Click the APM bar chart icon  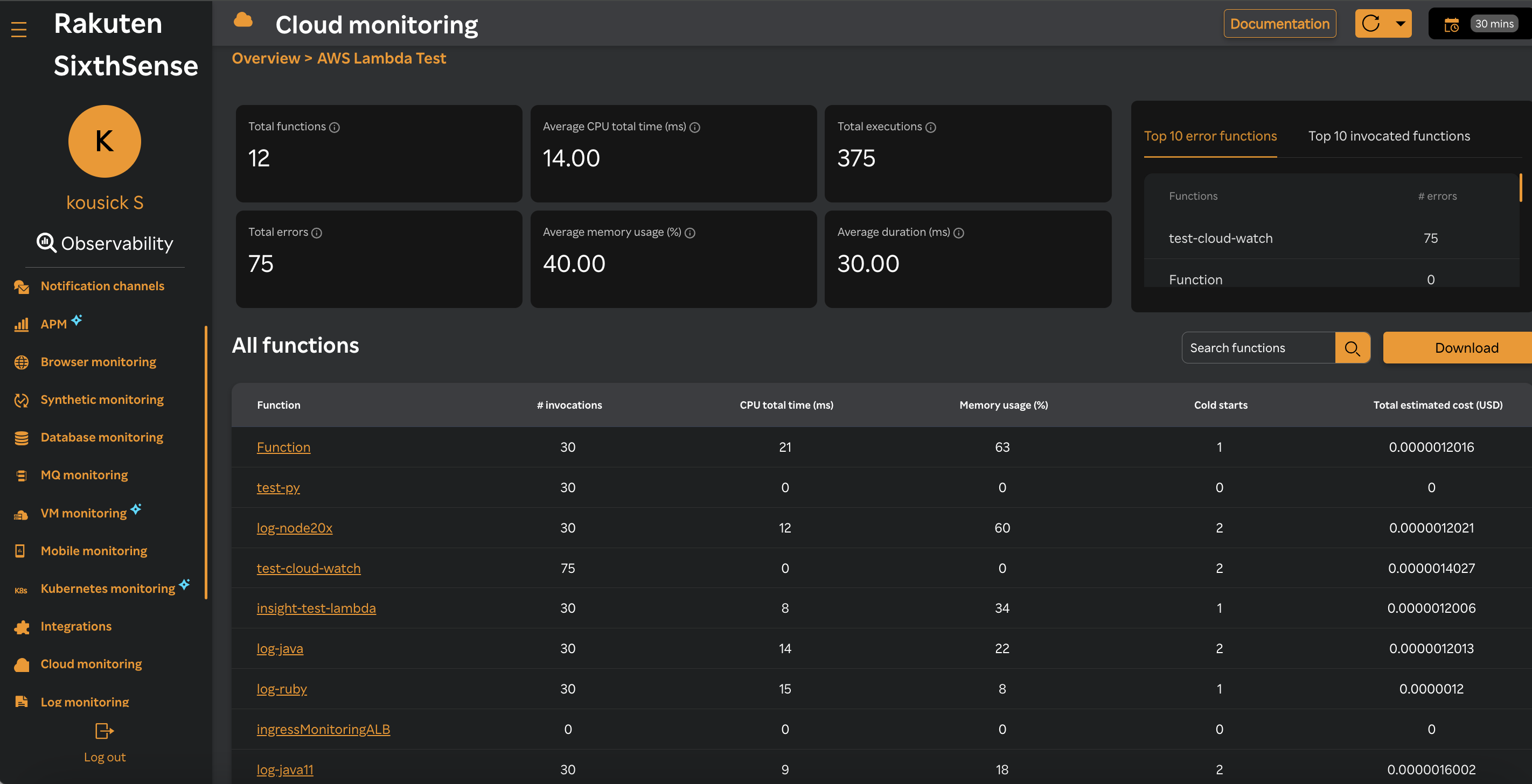[x=22, y=325]
